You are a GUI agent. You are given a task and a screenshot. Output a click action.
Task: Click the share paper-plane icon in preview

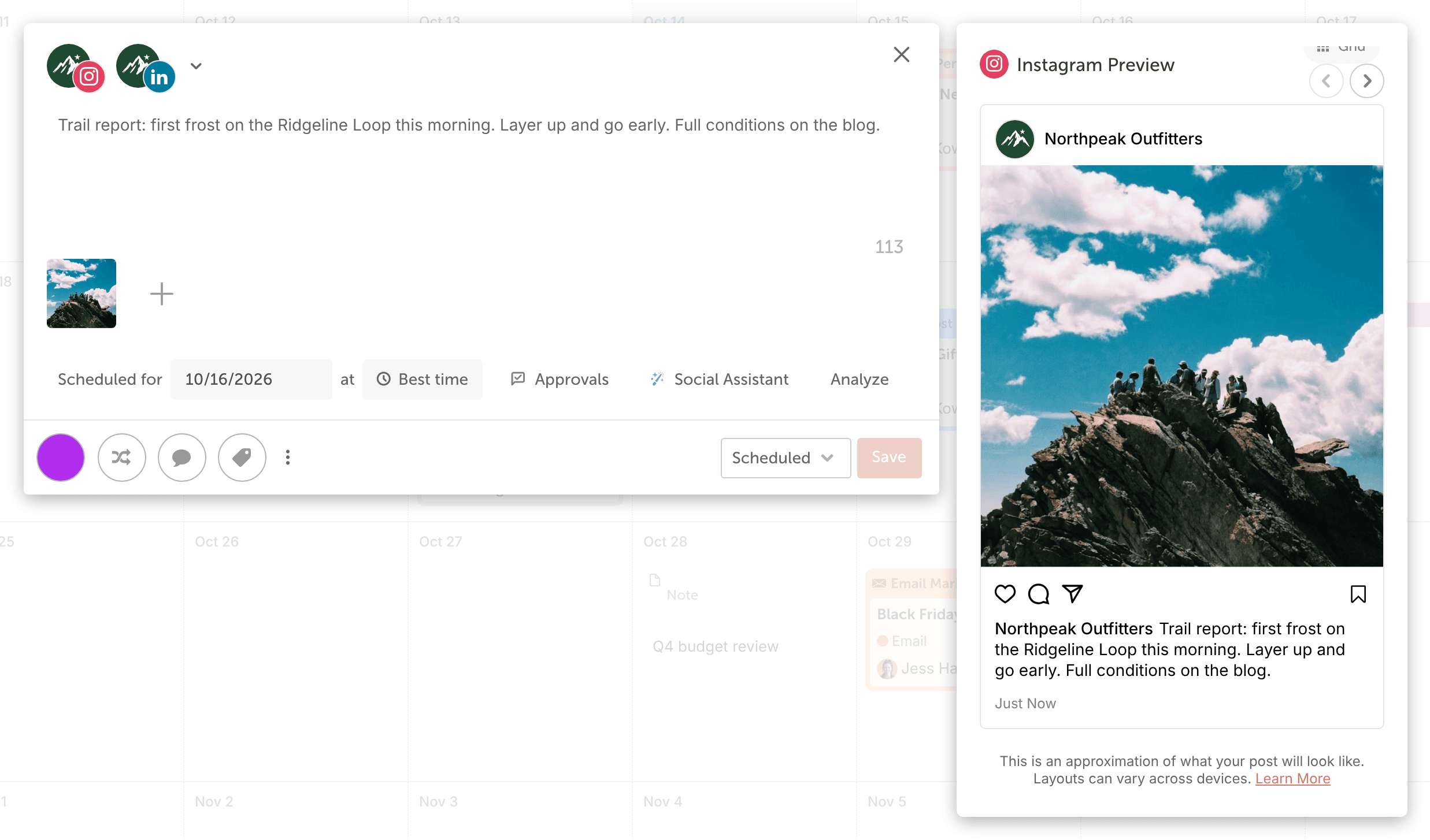point(1073,594)
